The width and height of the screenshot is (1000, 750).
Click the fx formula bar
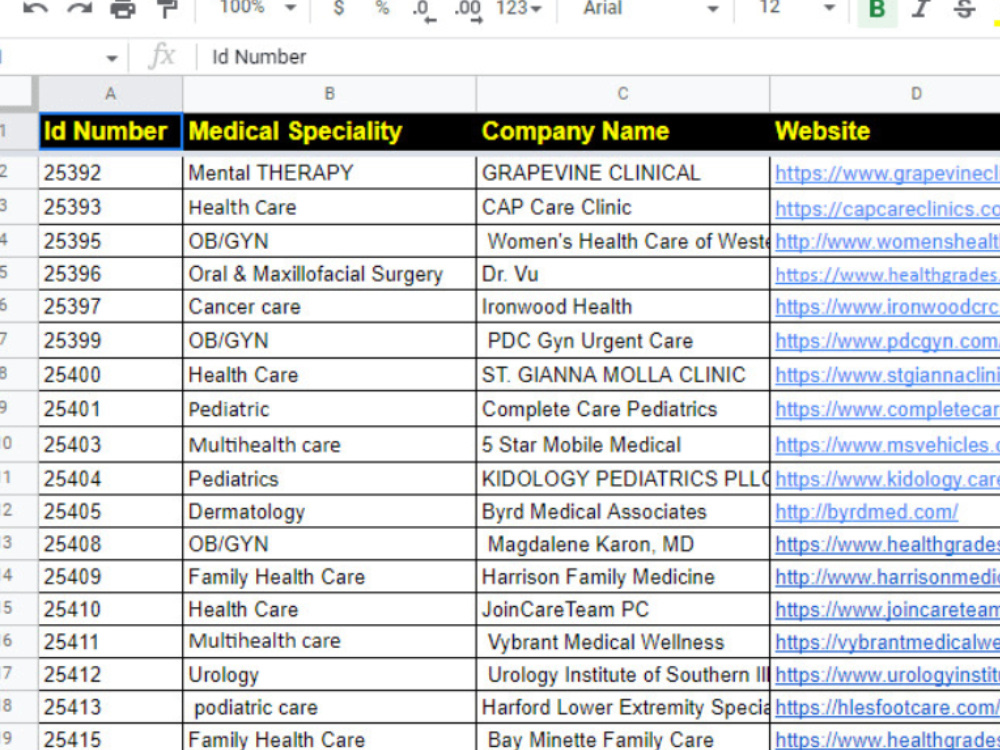162,57
